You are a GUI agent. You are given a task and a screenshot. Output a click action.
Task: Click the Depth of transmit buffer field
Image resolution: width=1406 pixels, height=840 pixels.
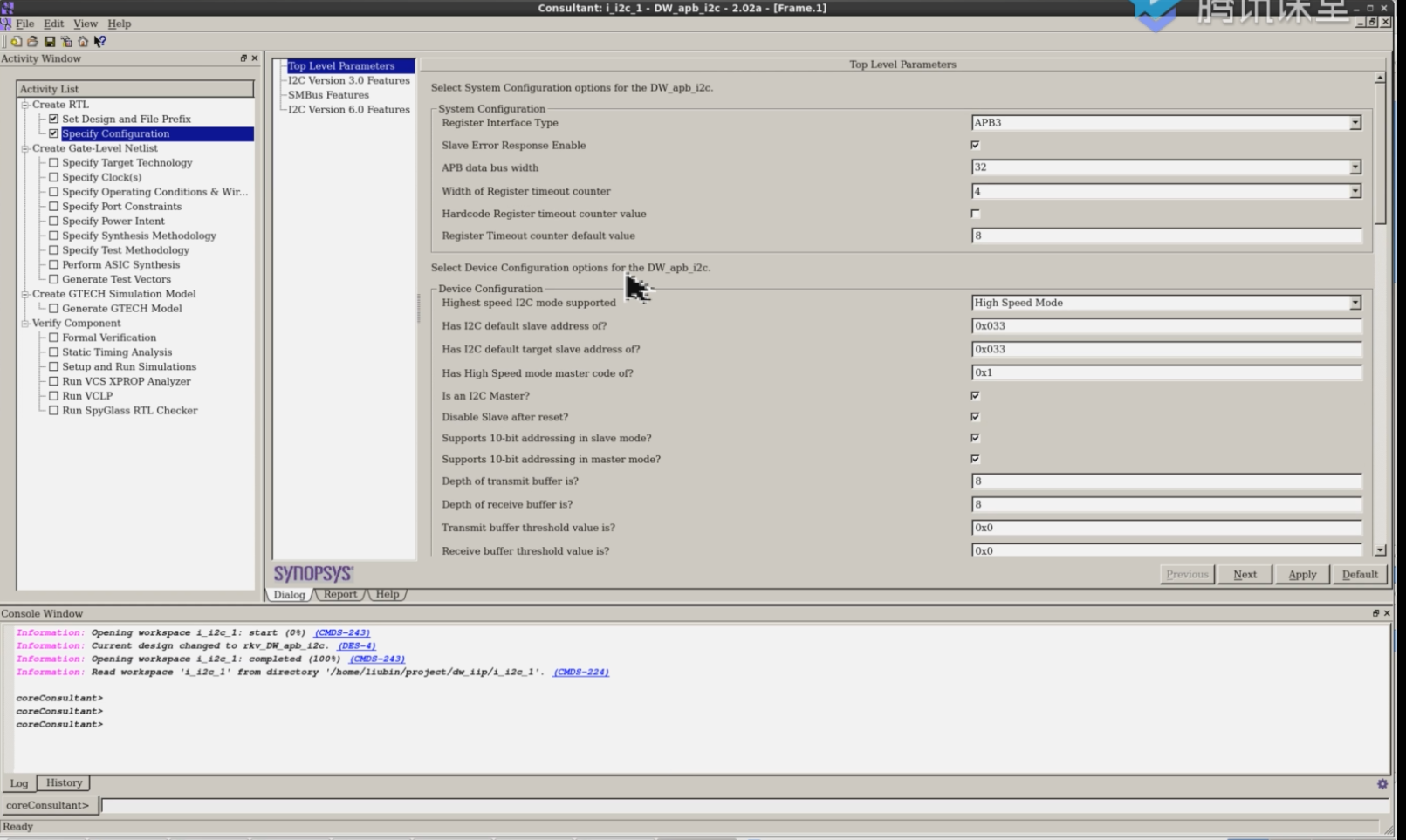point(1166,481)
